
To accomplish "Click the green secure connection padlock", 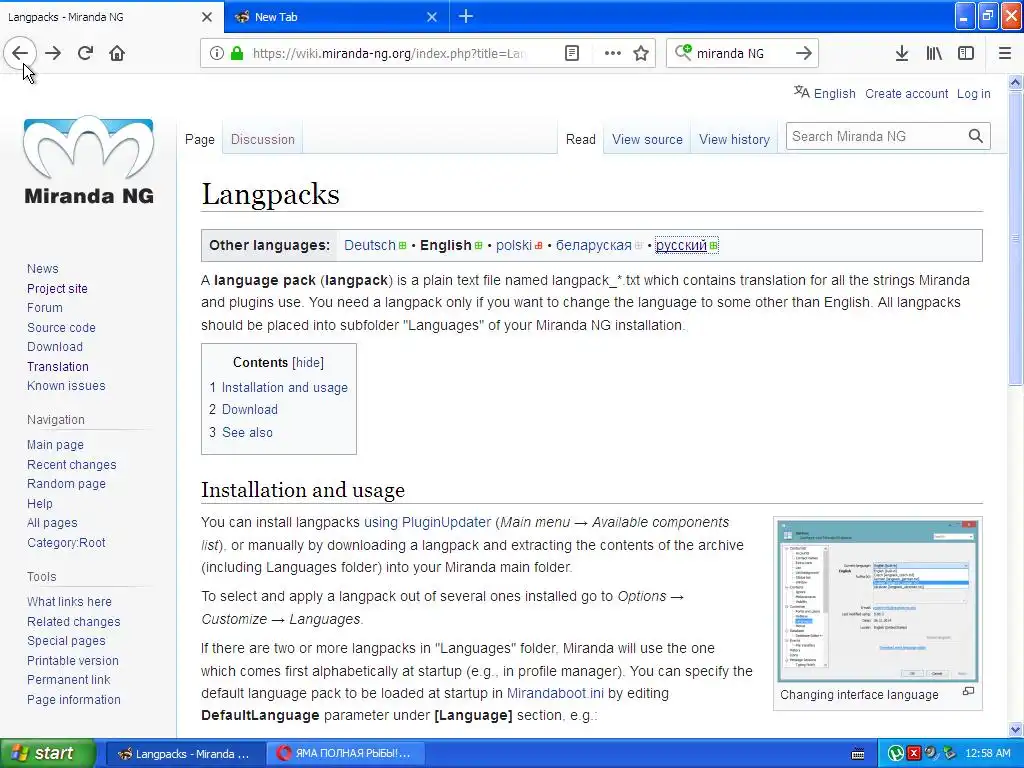I will point(237,53).
